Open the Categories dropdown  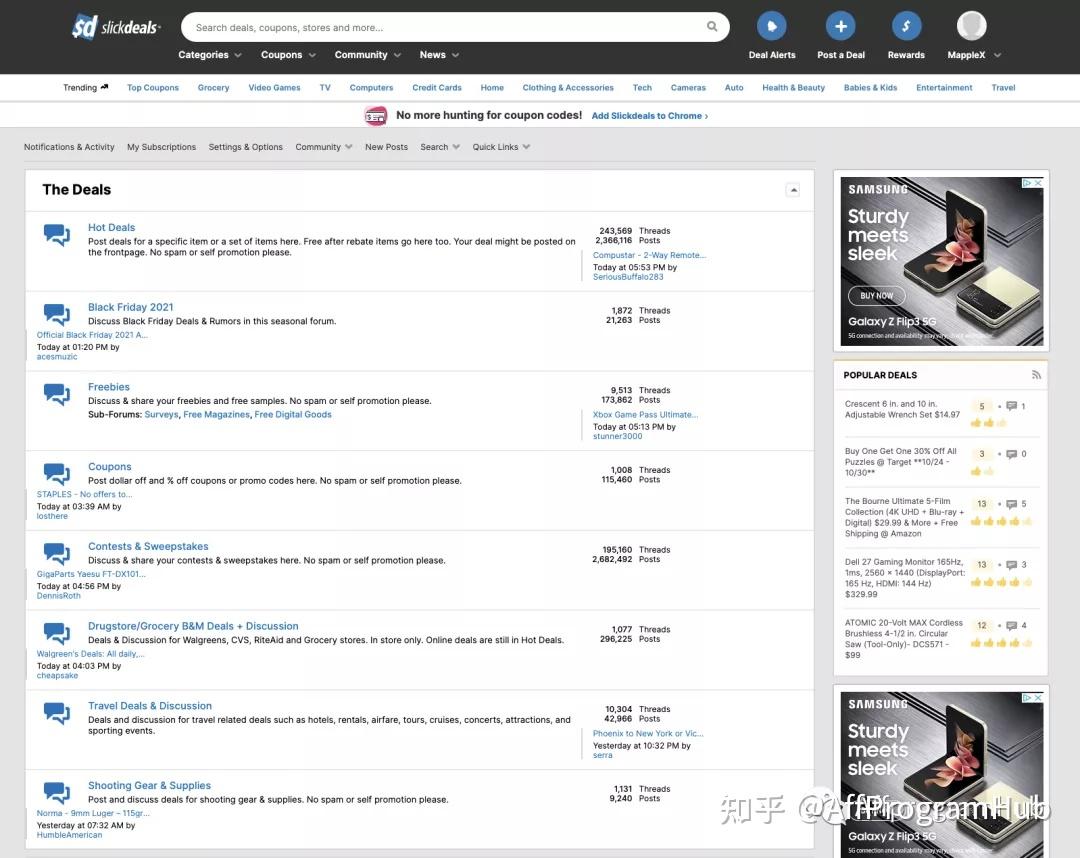click(x=209, y=54)
